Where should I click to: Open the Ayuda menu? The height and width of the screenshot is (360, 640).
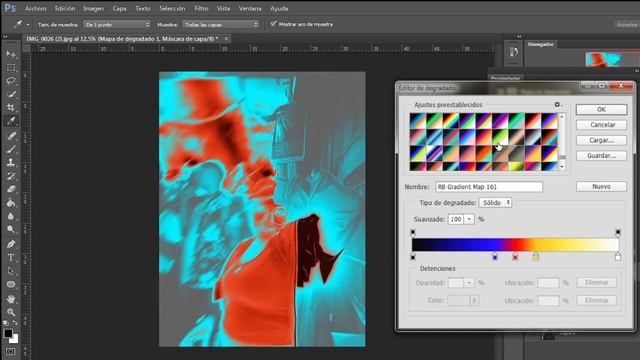(x=279, y=8)
